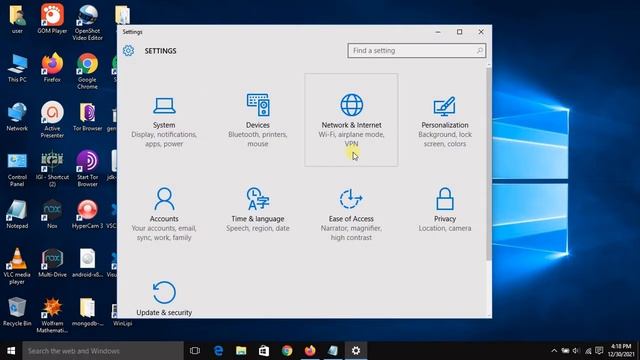
Task: Select HyperCam 3 desktop icon
Action: click(87, 214)
